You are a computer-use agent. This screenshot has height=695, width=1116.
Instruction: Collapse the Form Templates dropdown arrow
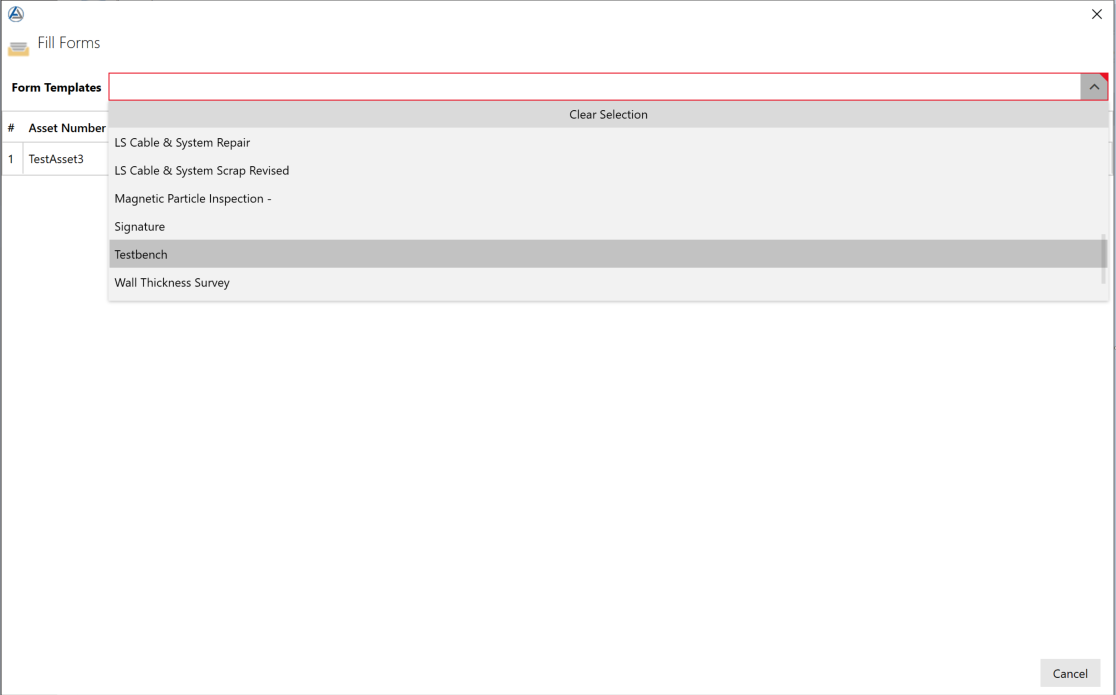pyautogui.click(x=1093, y=88)
